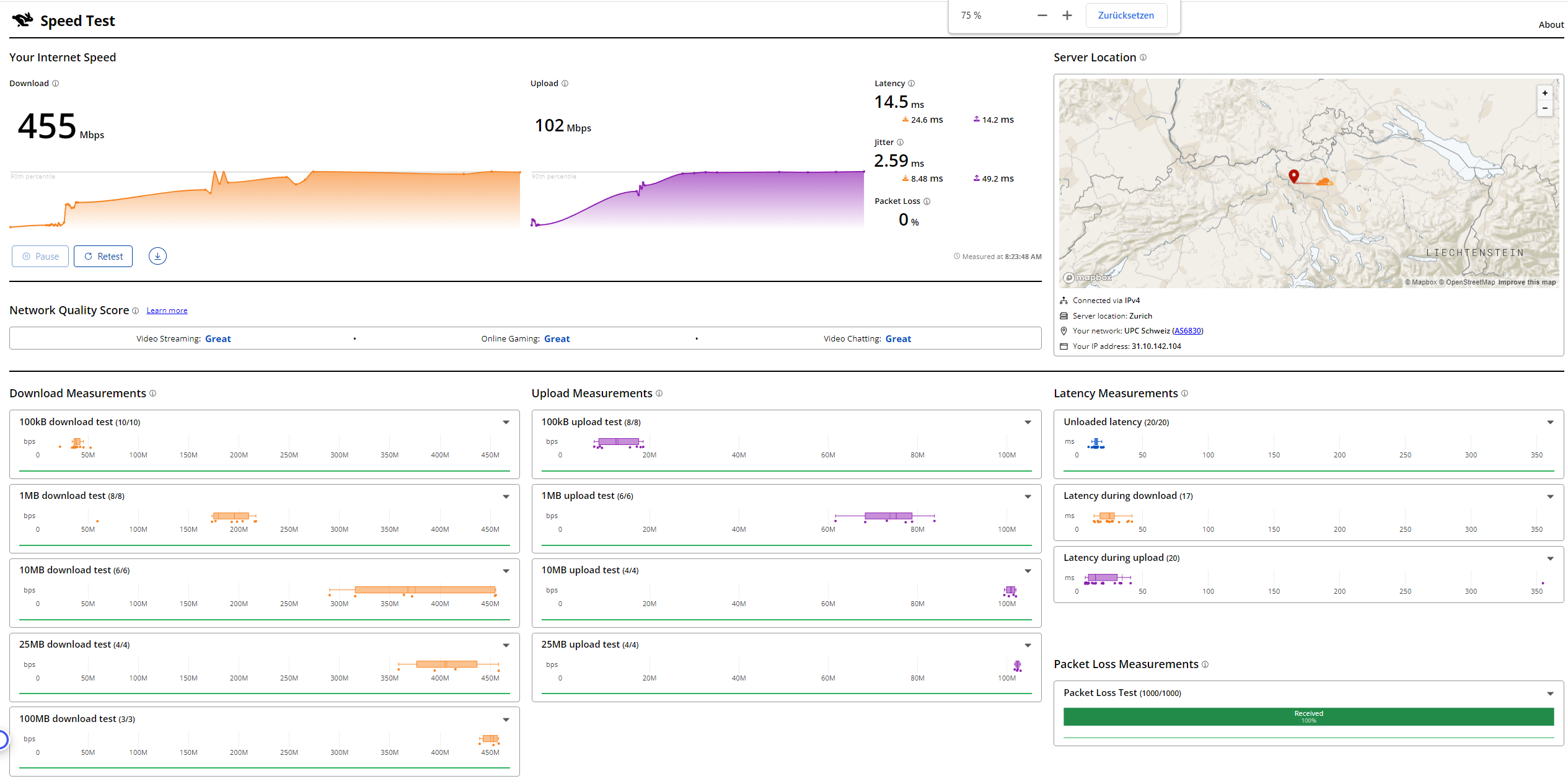Click the 10MB download test box plot
Image resolution: width=1568 pixels, height=784 pixels.
(413, 590)
